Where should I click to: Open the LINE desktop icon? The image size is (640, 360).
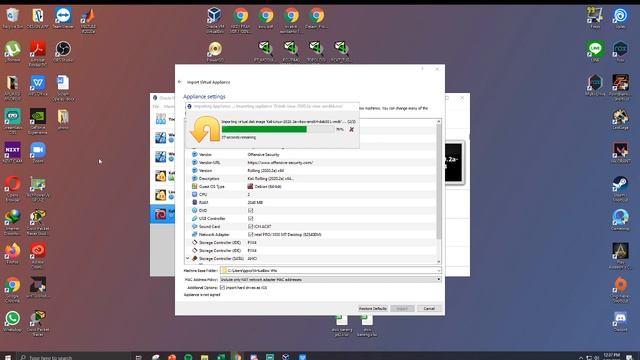(595, 51)
